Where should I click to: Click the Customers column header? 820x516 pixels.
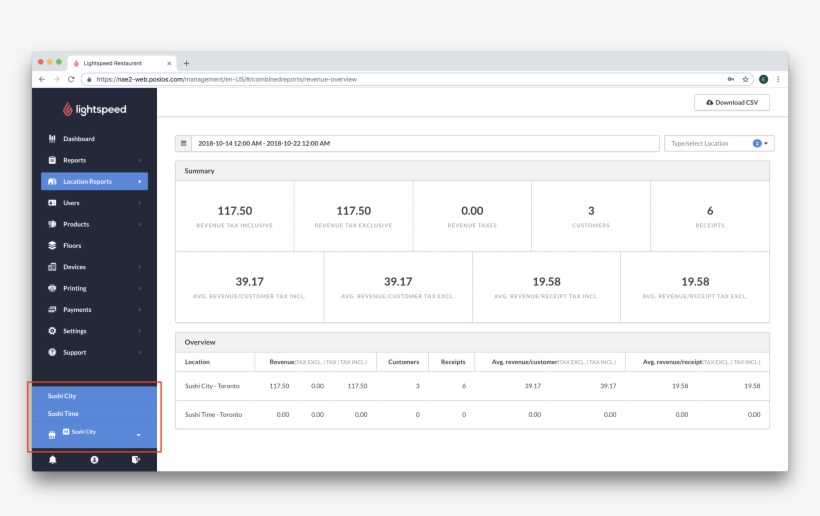[x=403, y=362]
